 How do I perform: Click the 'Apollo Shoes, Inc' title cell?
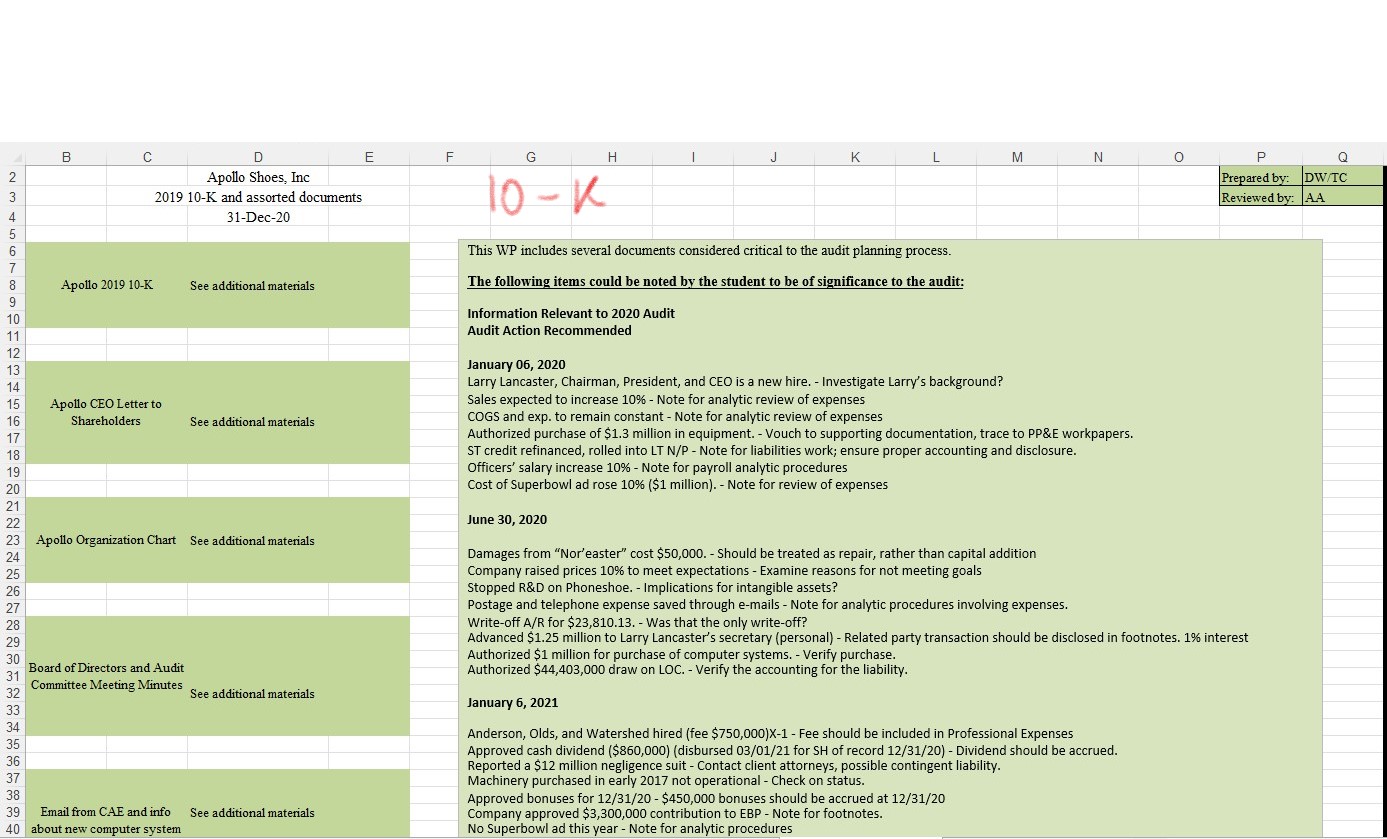coord(258,177)
